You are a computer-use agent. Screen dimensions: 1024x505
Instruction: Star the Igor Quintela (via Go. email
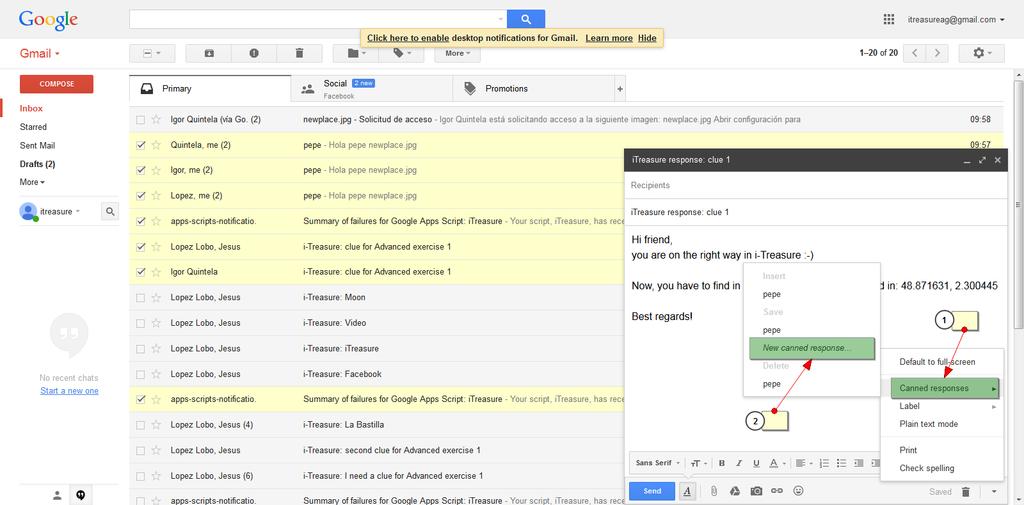point(156,120)
